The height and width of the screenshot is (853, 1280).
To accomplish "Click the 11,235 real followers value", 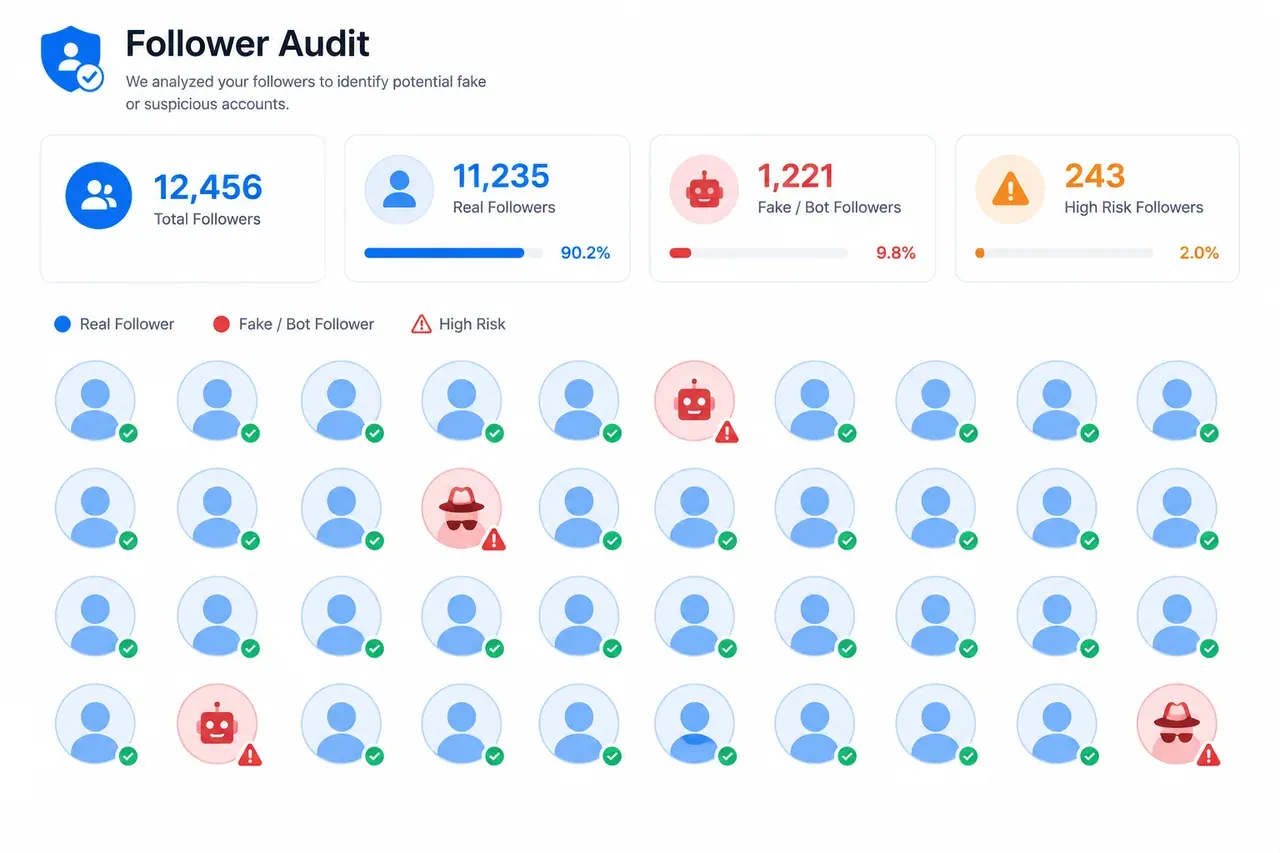I will 501,176.
